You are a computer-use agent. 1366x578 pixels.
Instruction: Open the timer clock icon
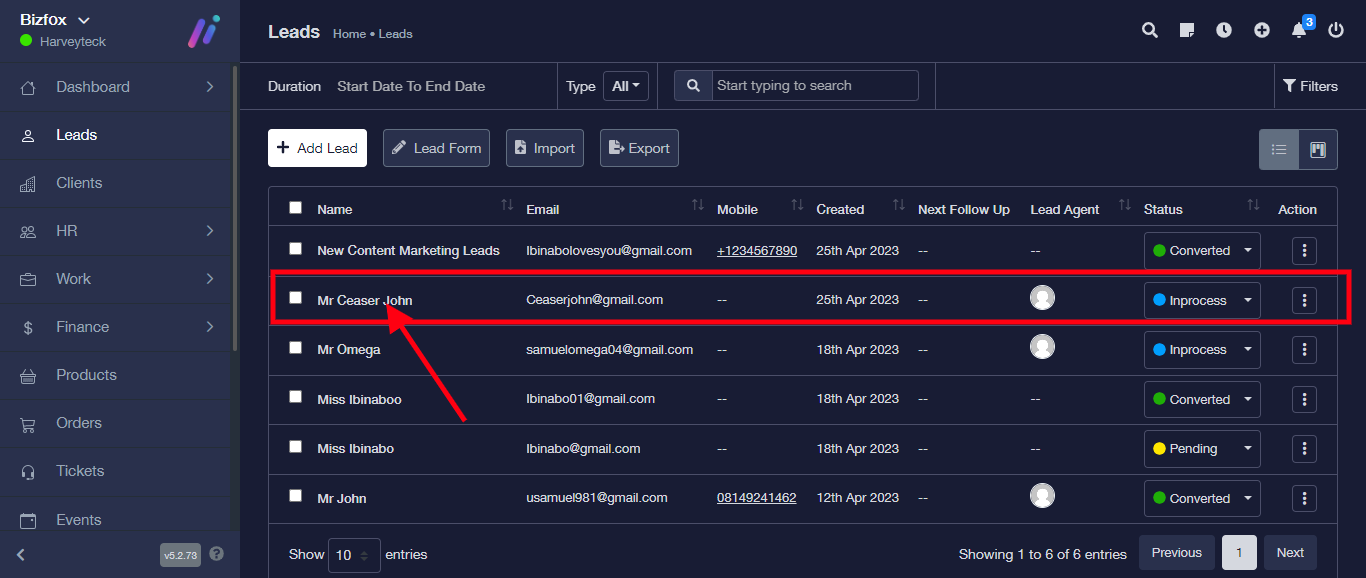(1224, 31)
